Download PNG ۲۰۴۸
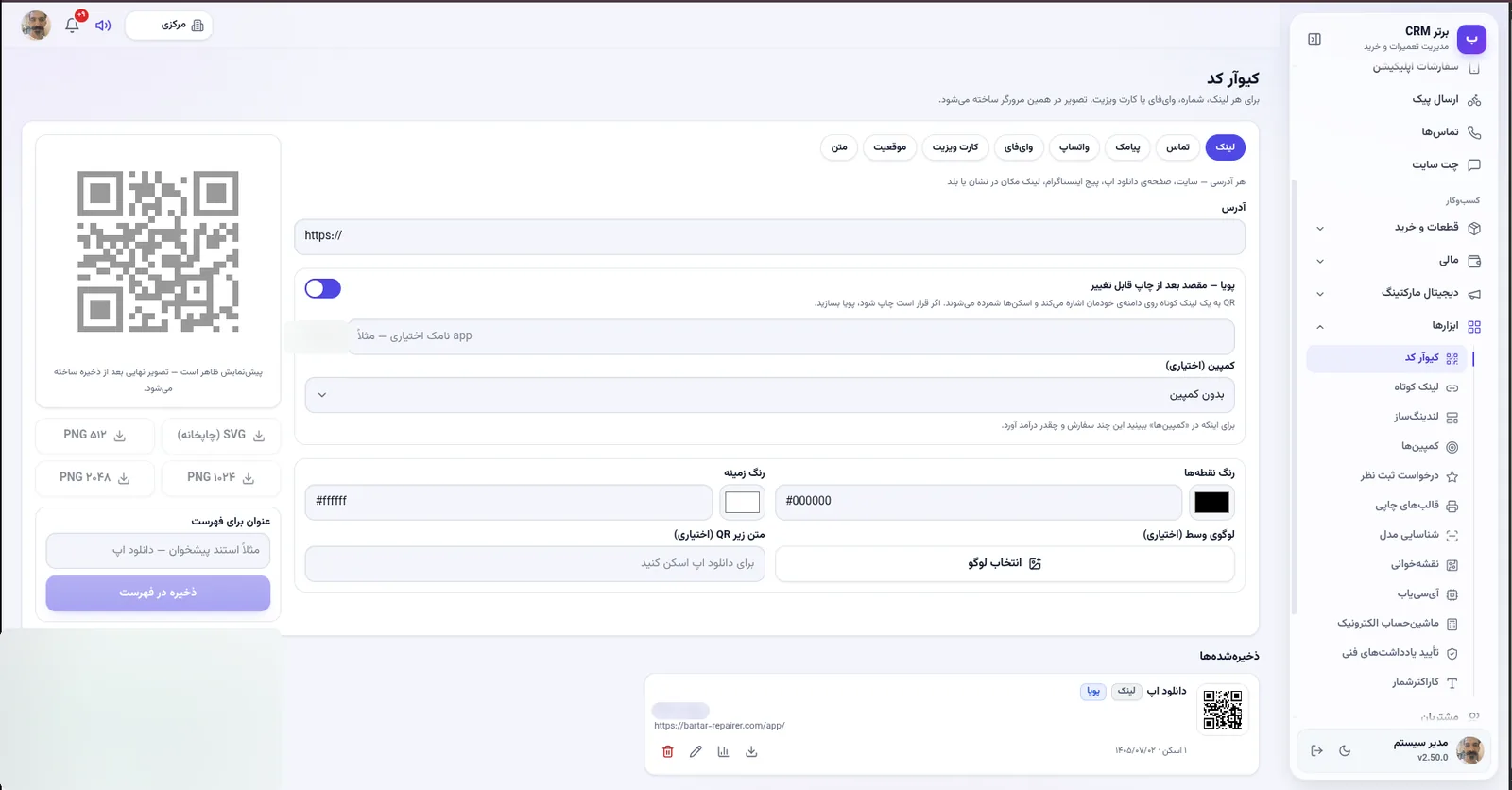The width and height of the screenshot is (1512, 790). pos(94,478)
